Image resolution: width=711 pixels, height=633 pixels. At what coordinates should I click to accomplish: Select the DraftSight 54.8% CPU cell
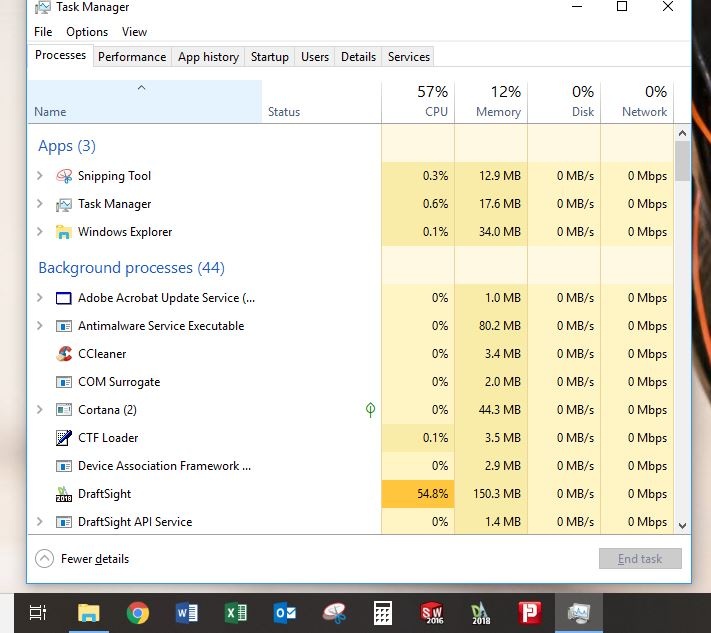coord(418,494)
